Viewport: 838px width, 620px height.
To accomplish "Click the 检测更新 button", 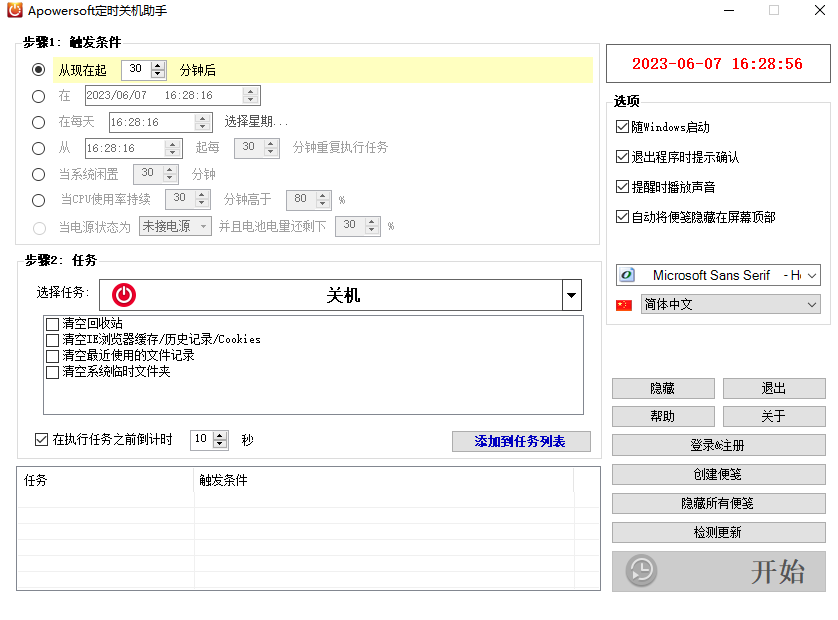I will (718, 532).
